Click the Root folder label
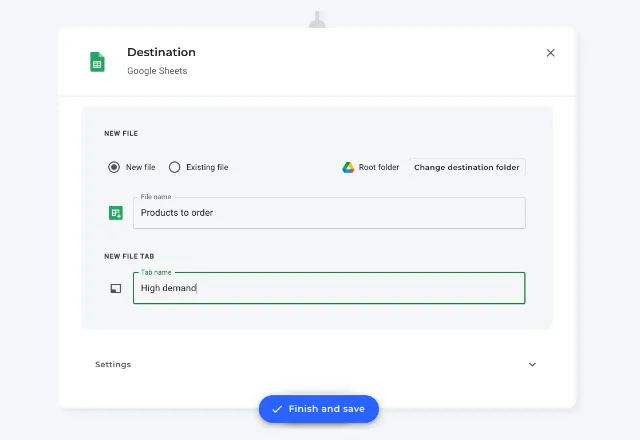This screenshot has height=440, width=640. (379, 167)
